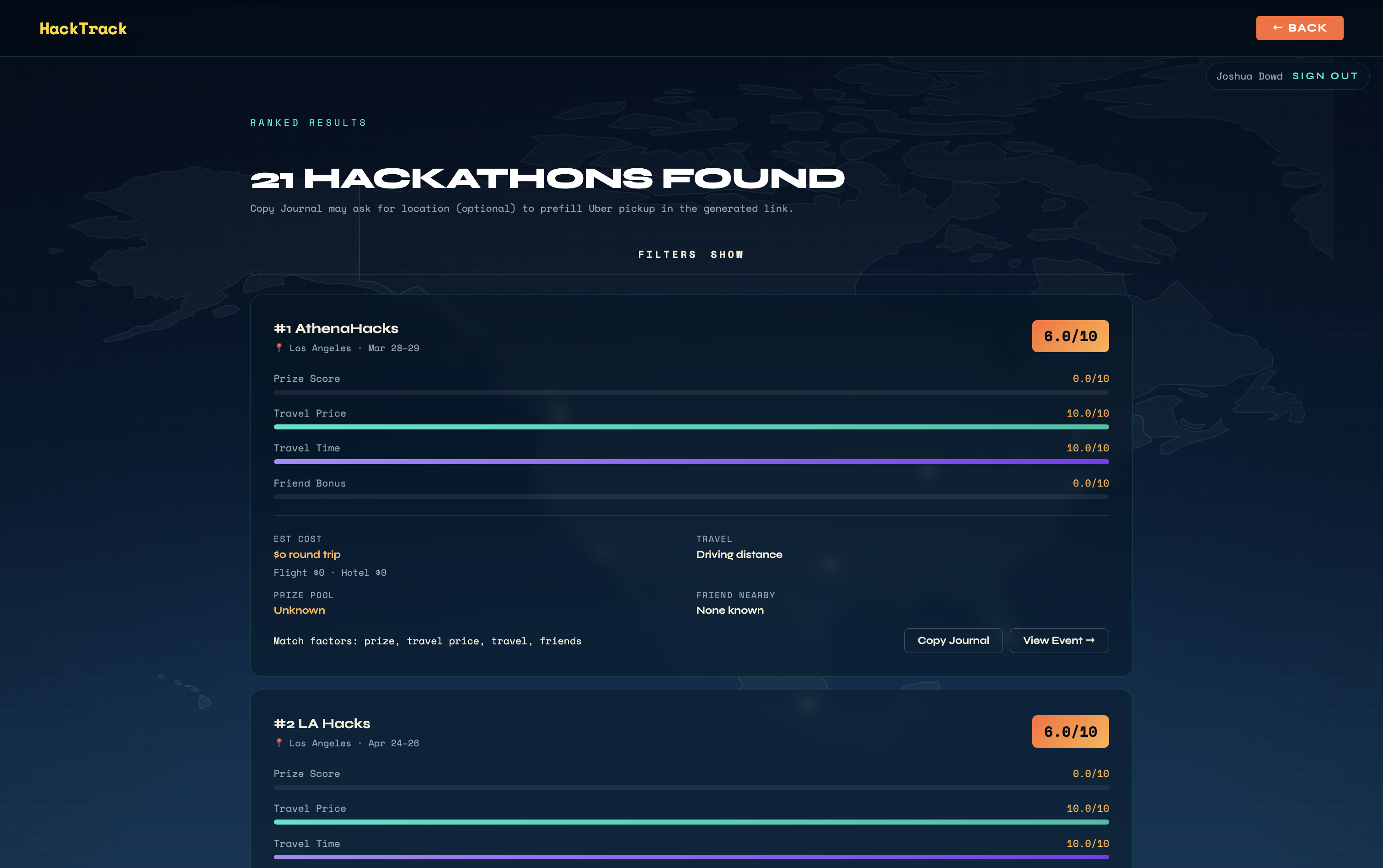The image size is (1383, 868).
Task: Click the LA Hacks location pin icon
Action: click(279, 743)
